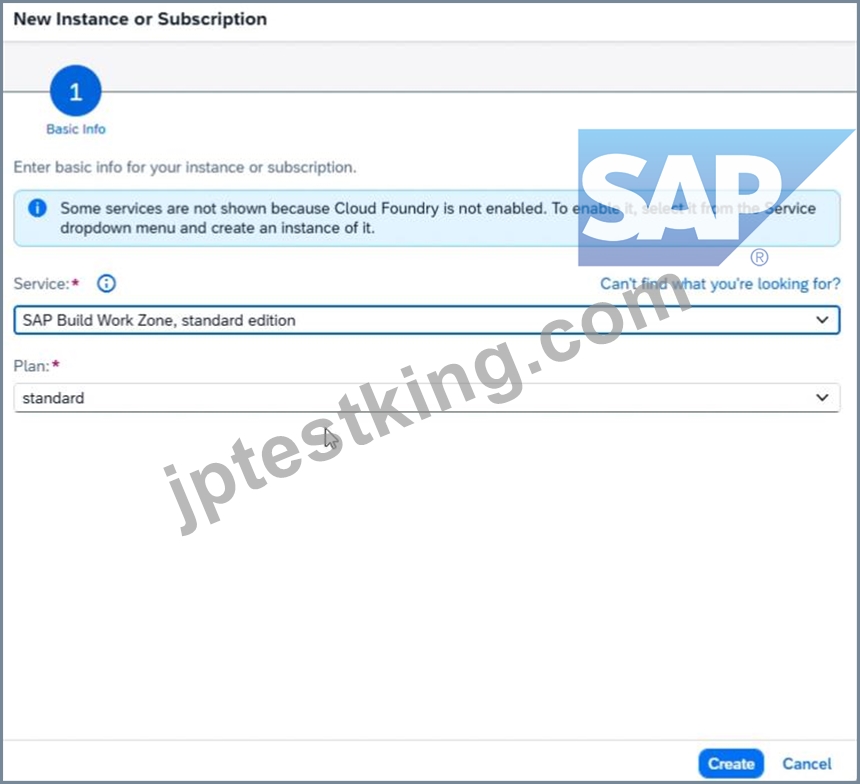Click the 'Enter basic info' instruction text
Screen dimensions: 860x784
185,167
